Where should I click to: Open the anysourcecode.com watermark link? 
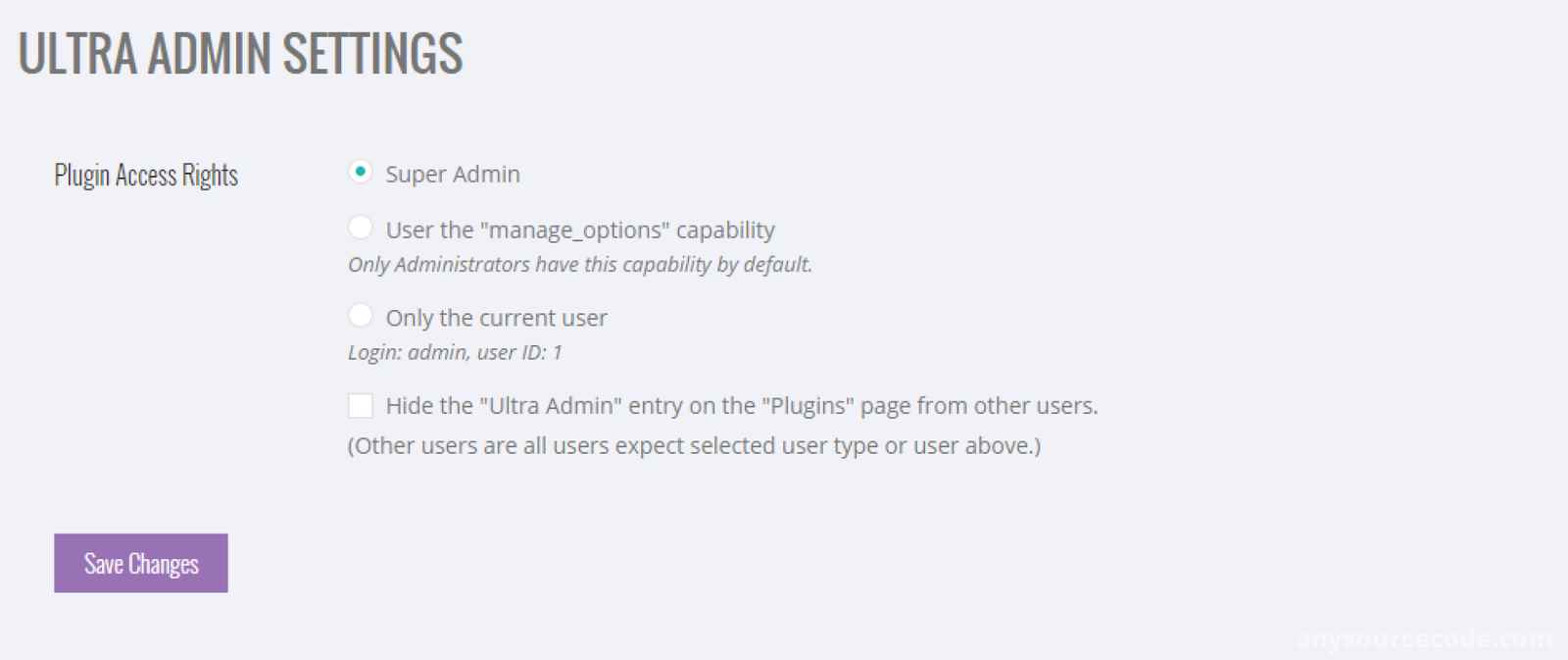(1423, 639)
